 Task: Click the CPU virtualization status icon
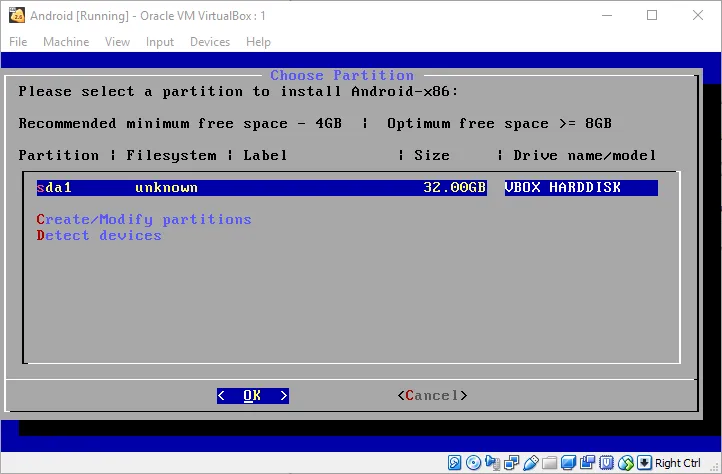point(606,463)
